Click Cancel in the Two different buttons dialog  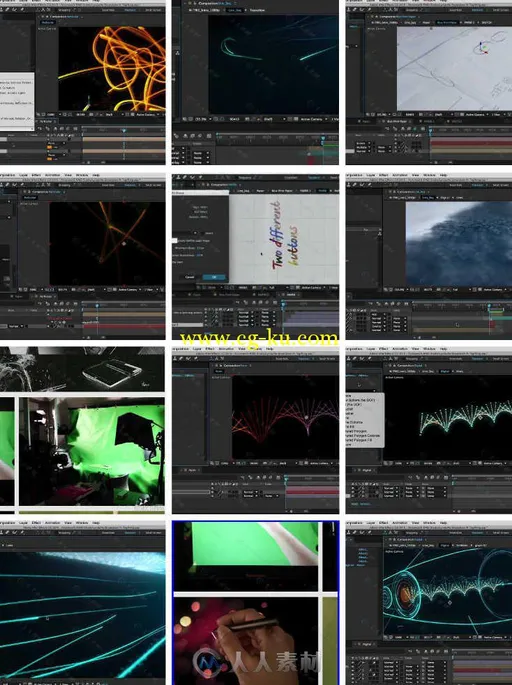[x=190, y=277]
